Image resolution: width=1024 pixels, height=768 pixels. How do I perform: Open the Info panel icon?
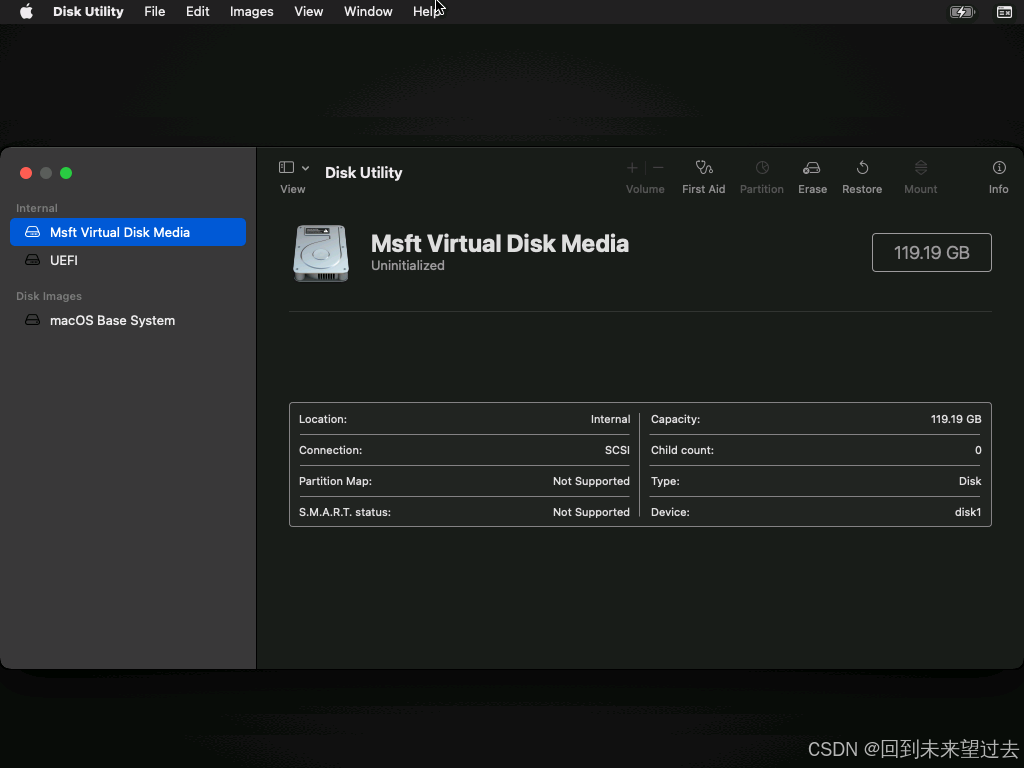point(999,168)
